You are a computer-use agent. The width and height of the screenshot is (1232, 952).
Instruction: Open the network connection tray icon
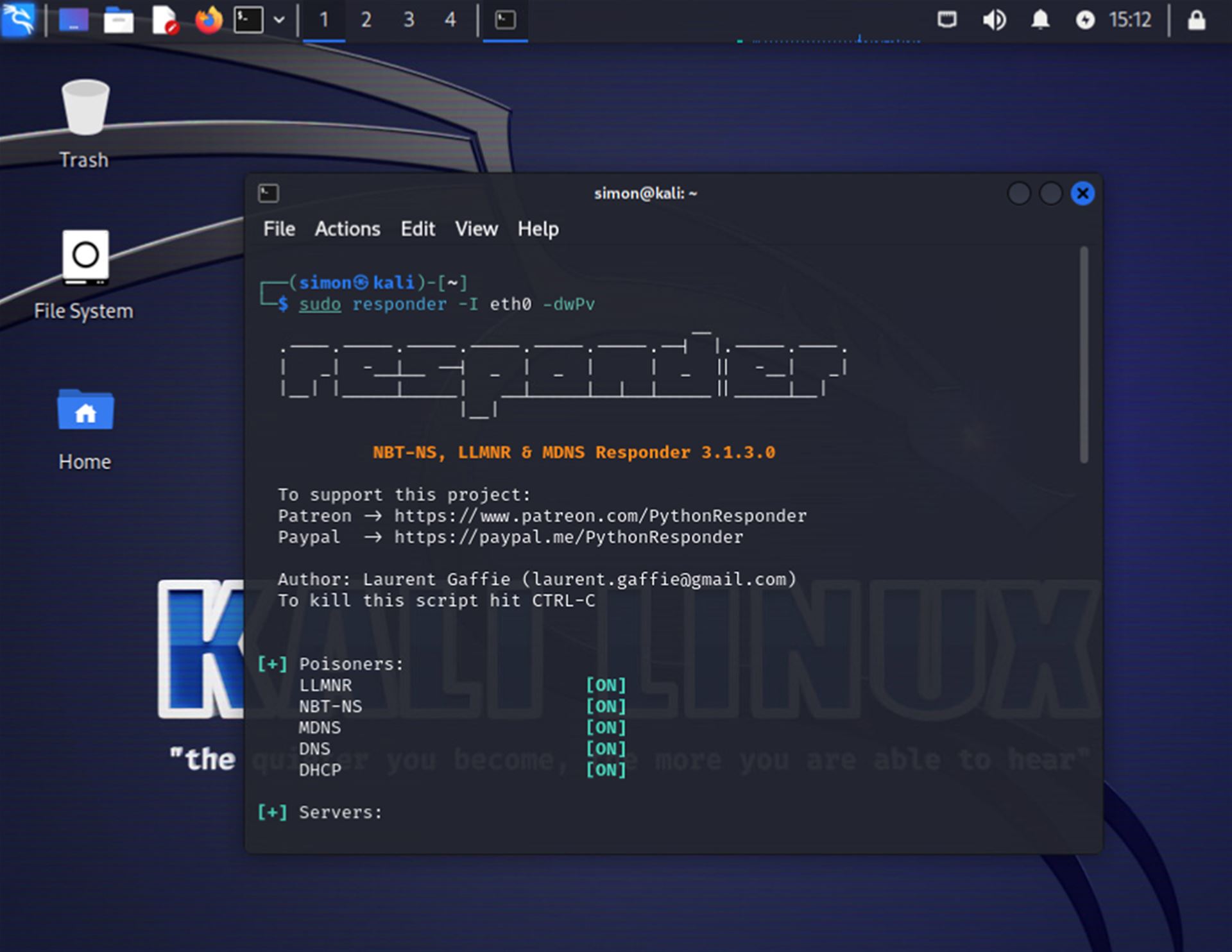(x=947, y=20)
